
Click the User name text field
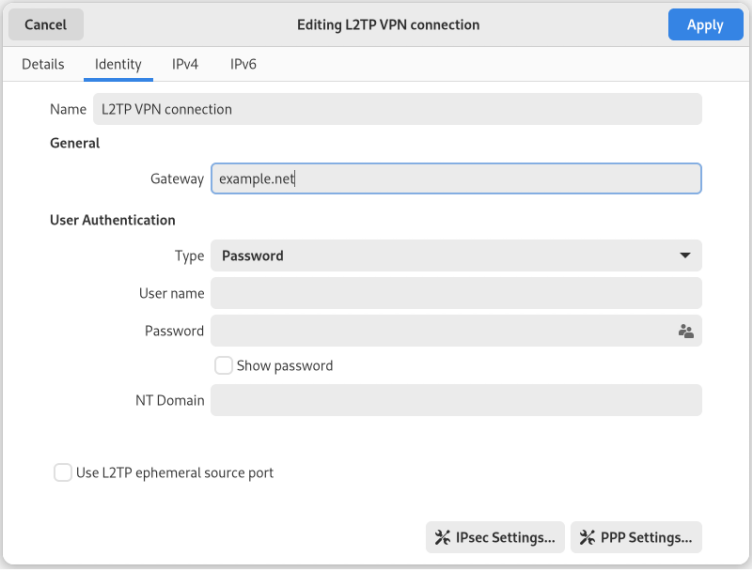(456, 294)
